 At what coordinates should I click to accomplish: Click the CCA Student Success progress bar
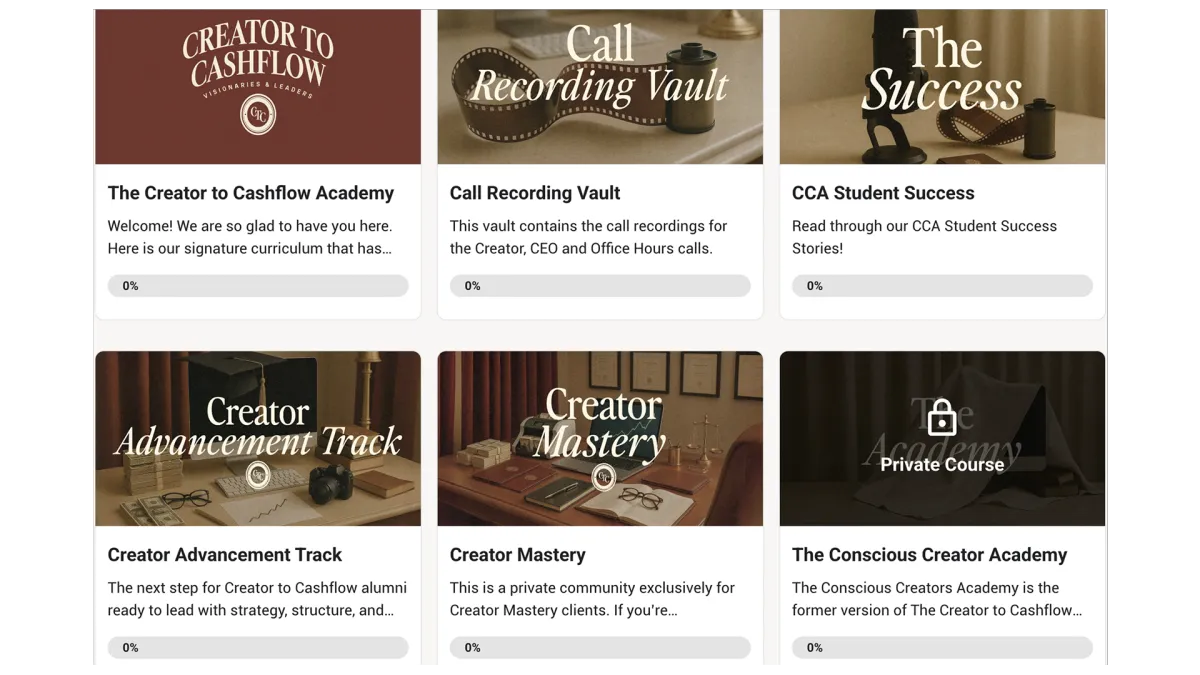tap(942, 286)
